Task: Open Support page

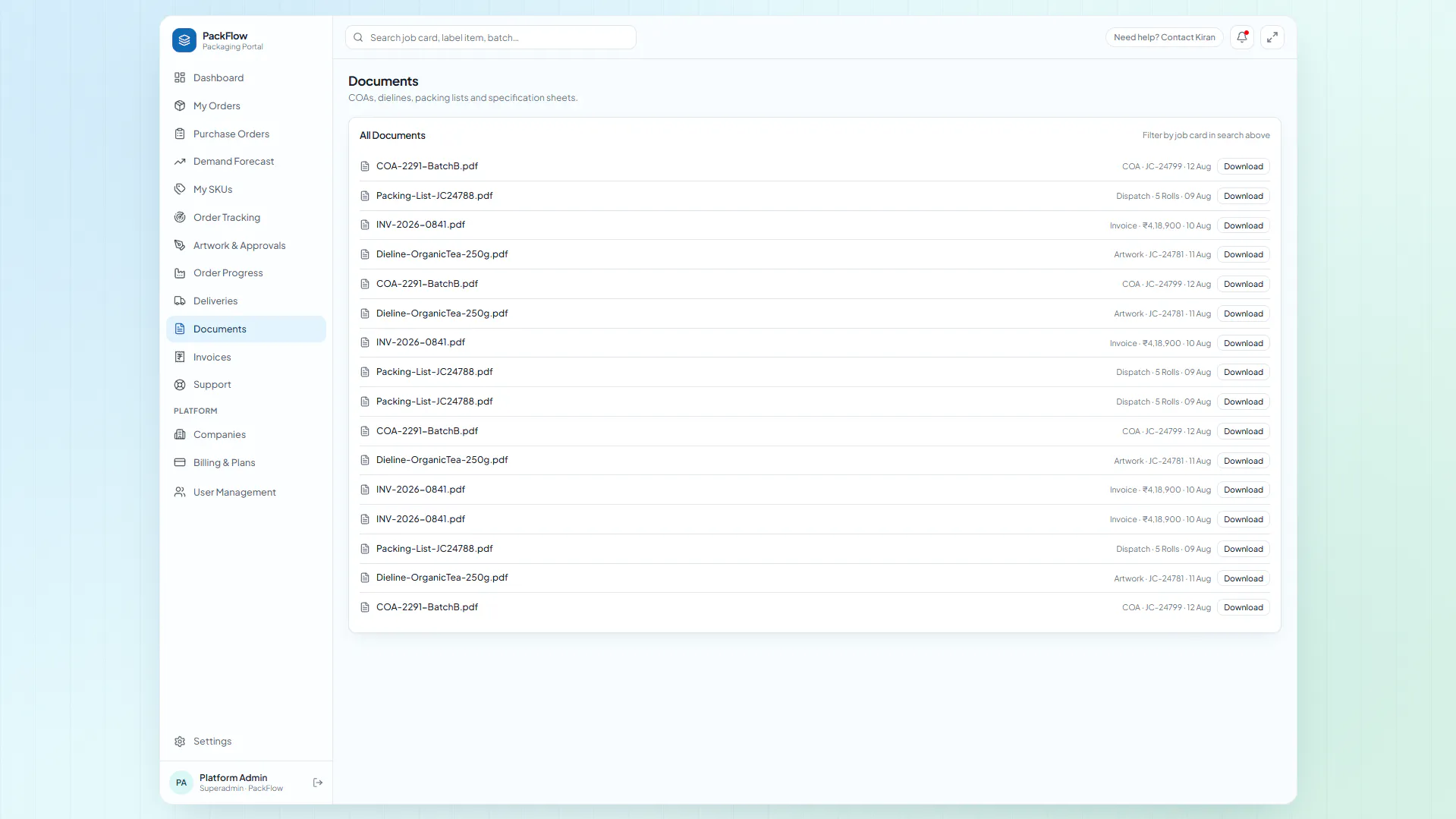Action: point(246,385)
